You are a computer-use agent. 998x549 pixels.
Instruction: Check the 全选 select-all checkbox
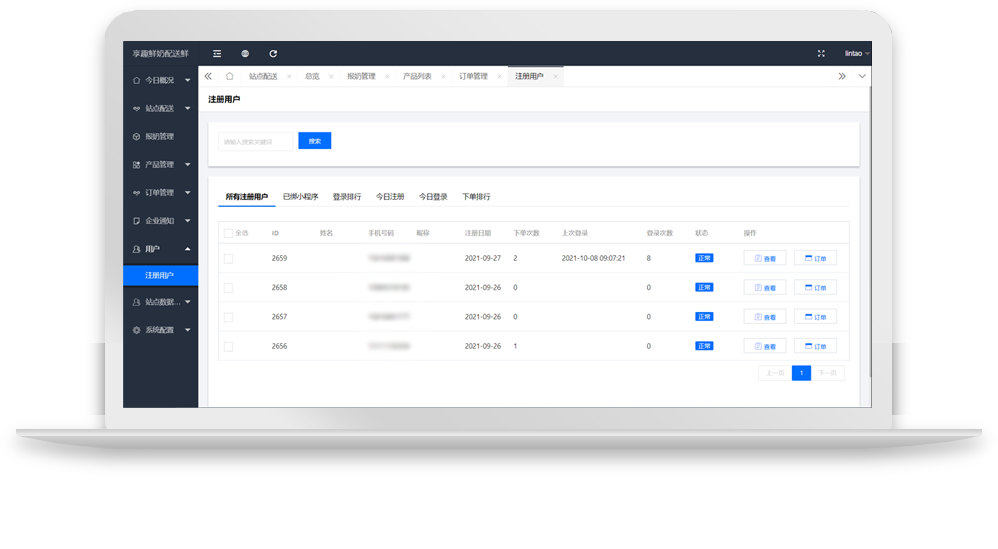click(x=228, y=233)
